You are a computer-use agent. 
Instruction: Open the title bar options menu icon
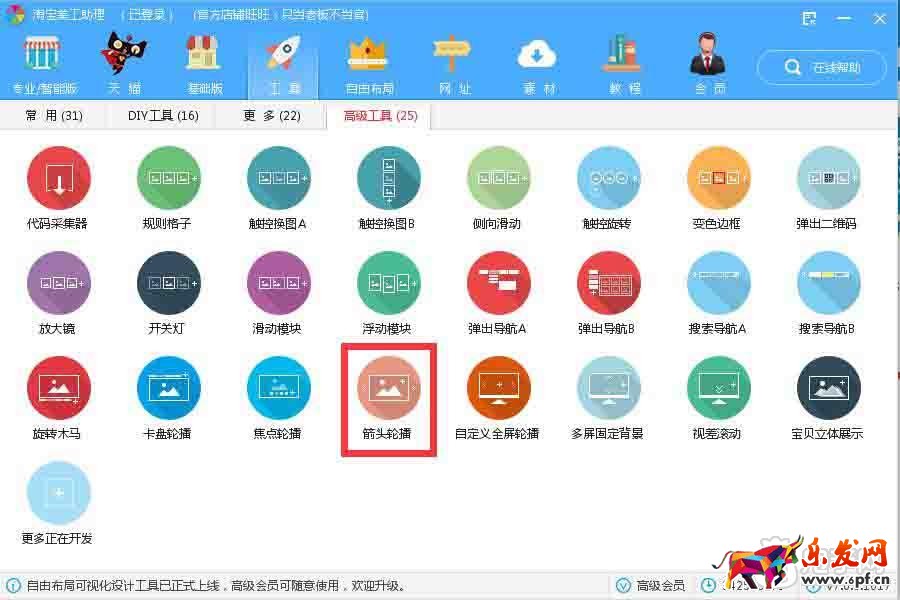point(809,18)
